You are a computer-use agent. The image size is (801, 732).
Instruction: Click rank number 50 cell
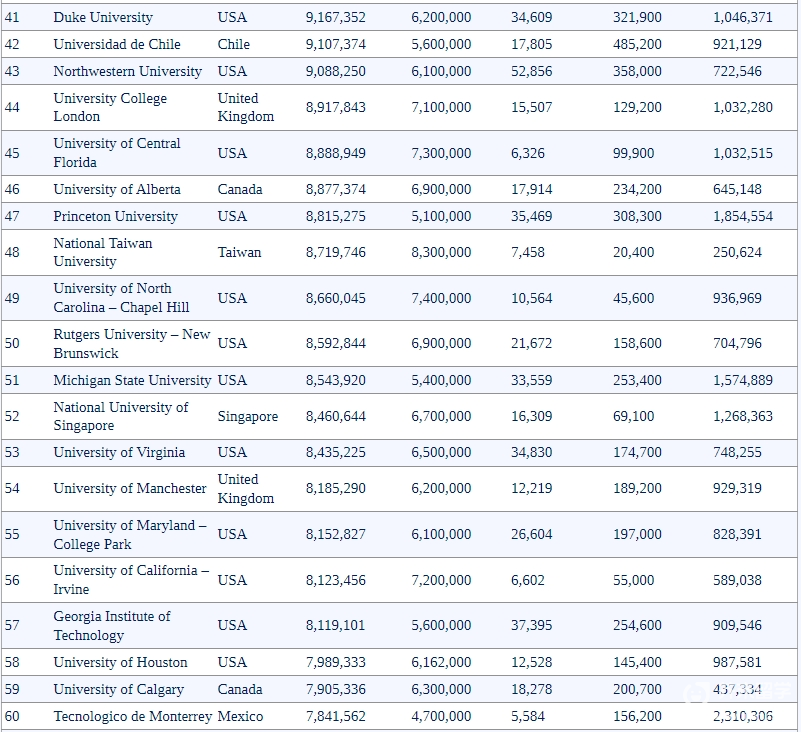(x=12, y=343)
